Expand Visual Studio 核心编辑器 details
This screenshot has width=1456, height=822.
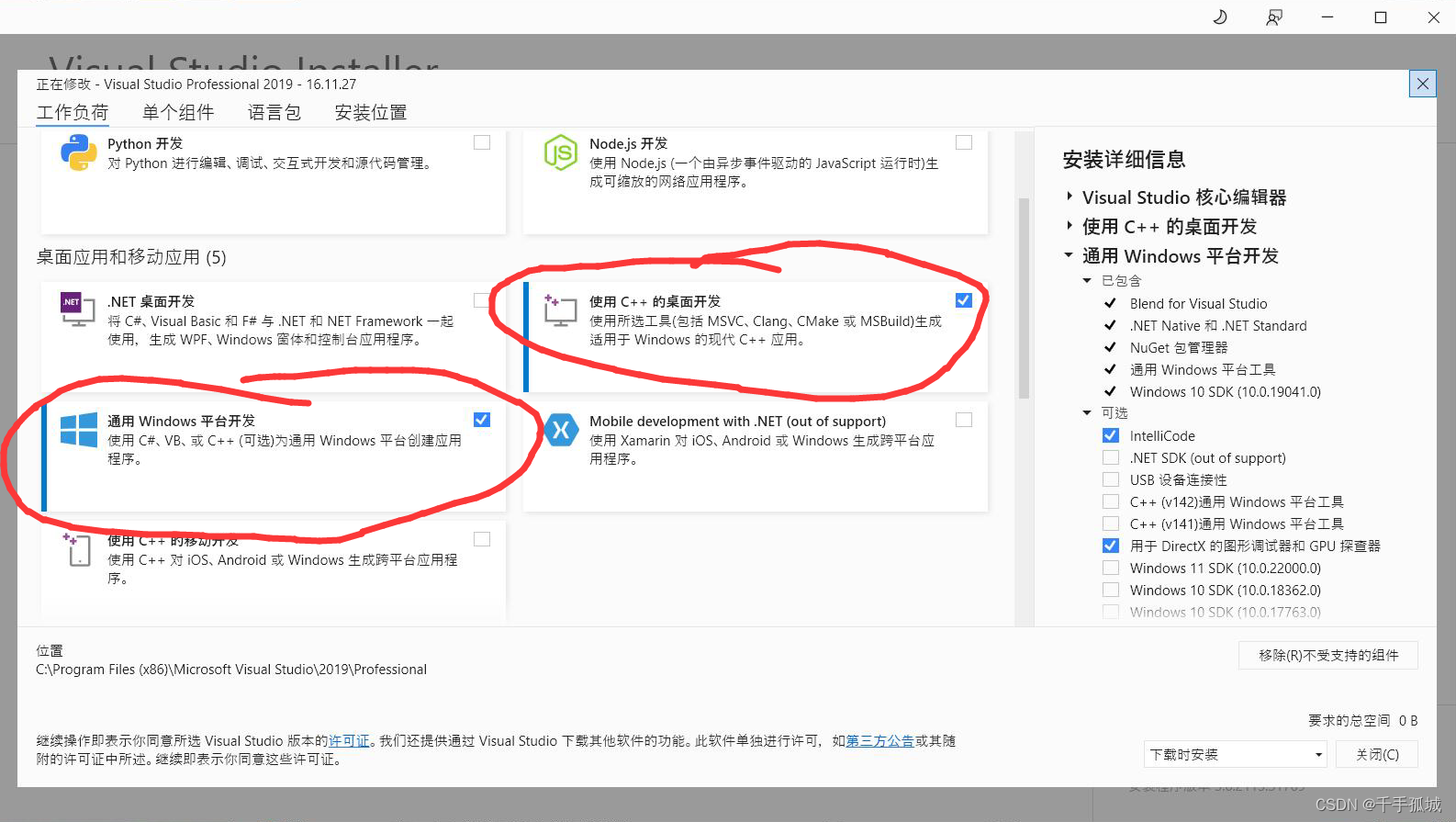1070,197
